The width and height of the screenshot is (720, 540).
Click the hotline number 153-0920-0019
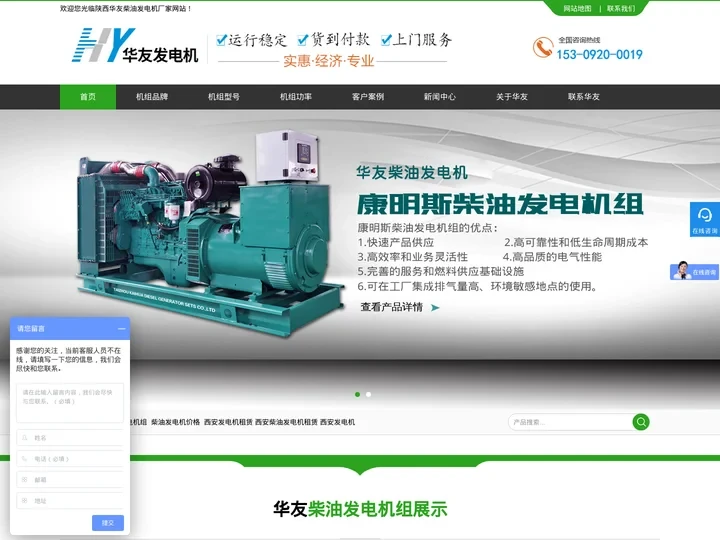tap(599, 55)
